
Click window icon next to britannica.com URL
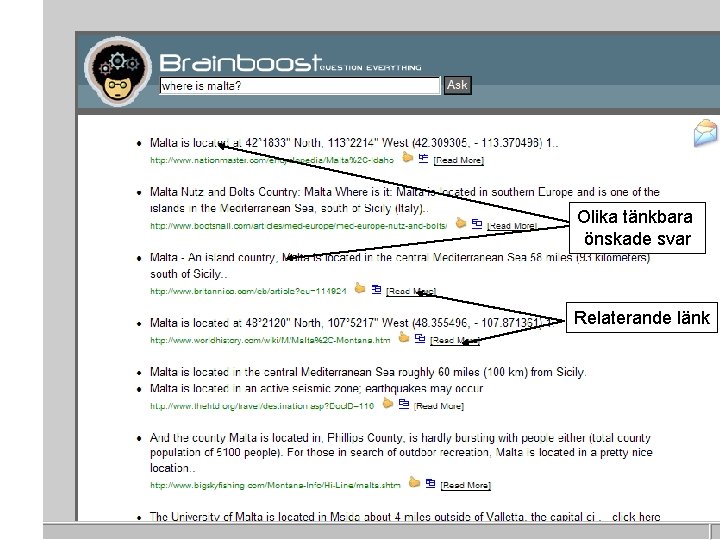(x=377, y=289)
